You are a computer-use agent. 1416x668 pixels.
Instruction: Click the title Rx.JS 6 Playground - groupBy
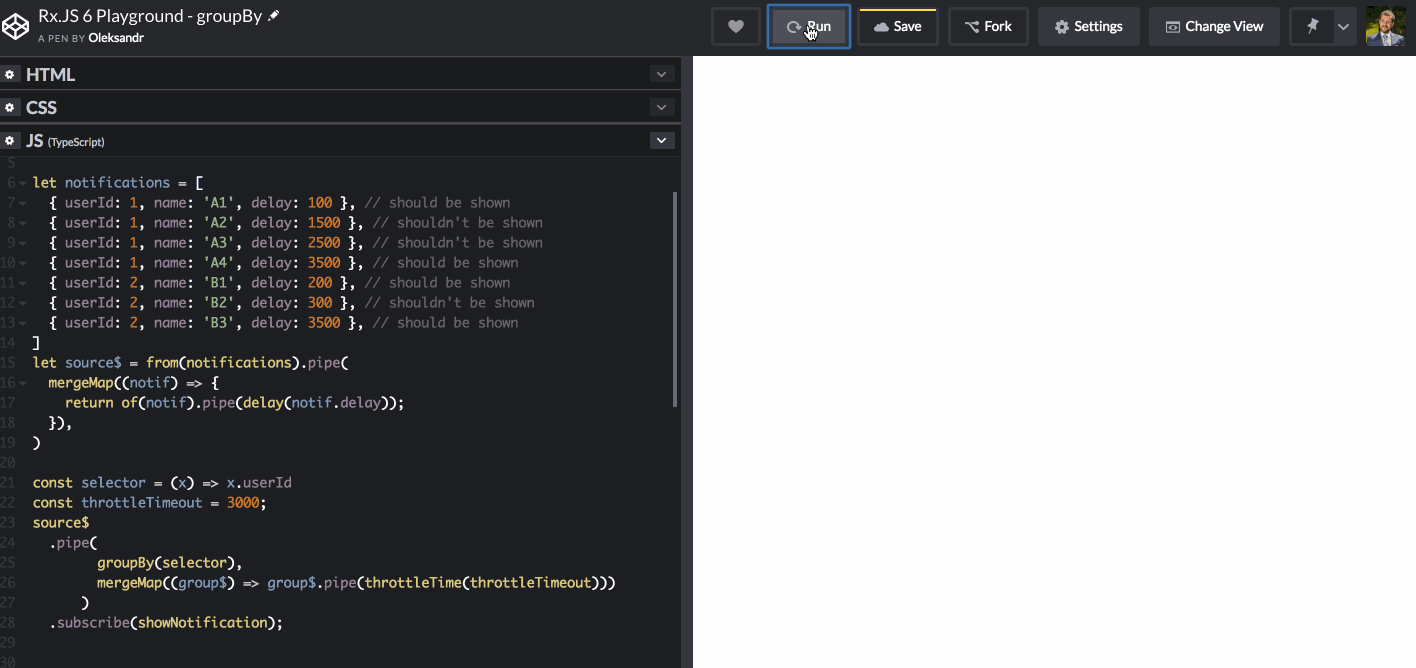click(x=145, y=15)
